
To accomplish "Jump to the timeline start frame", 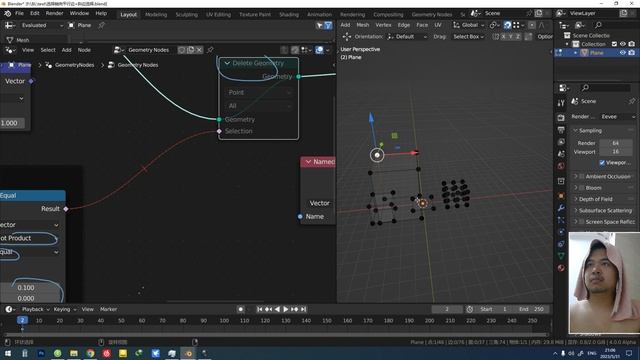I will click(x=260, y=309).
